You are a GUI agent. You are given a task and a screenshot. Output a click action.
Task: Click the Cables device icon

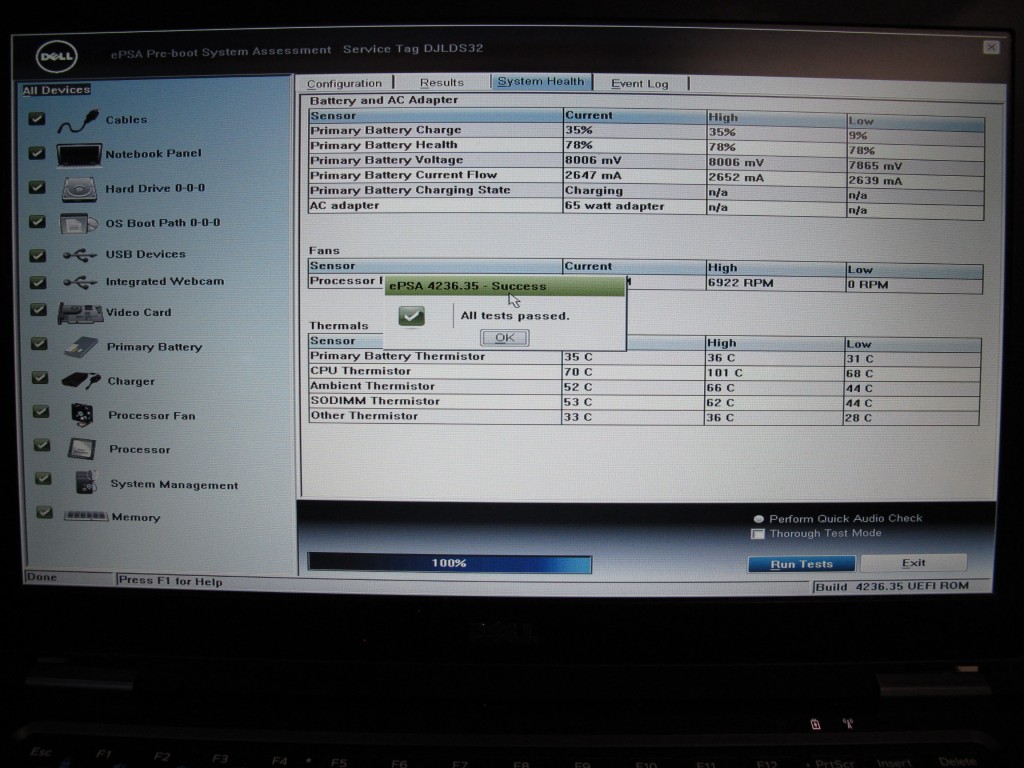click(x=78, y=121)
